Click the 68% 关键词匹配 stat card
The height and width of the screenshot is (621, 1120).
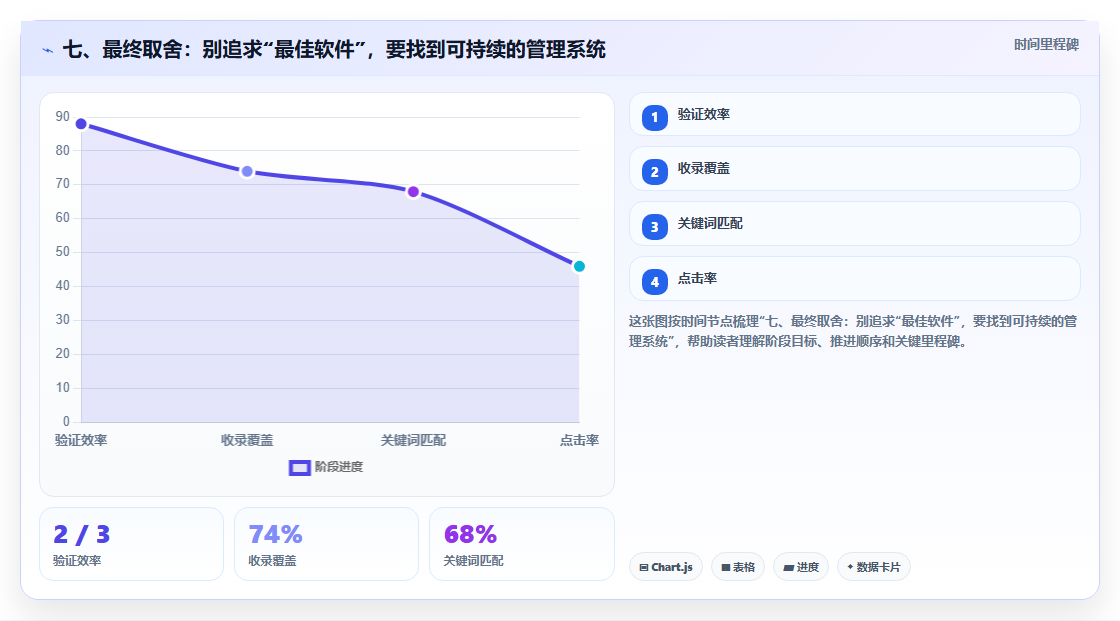(x=521, y=544)
